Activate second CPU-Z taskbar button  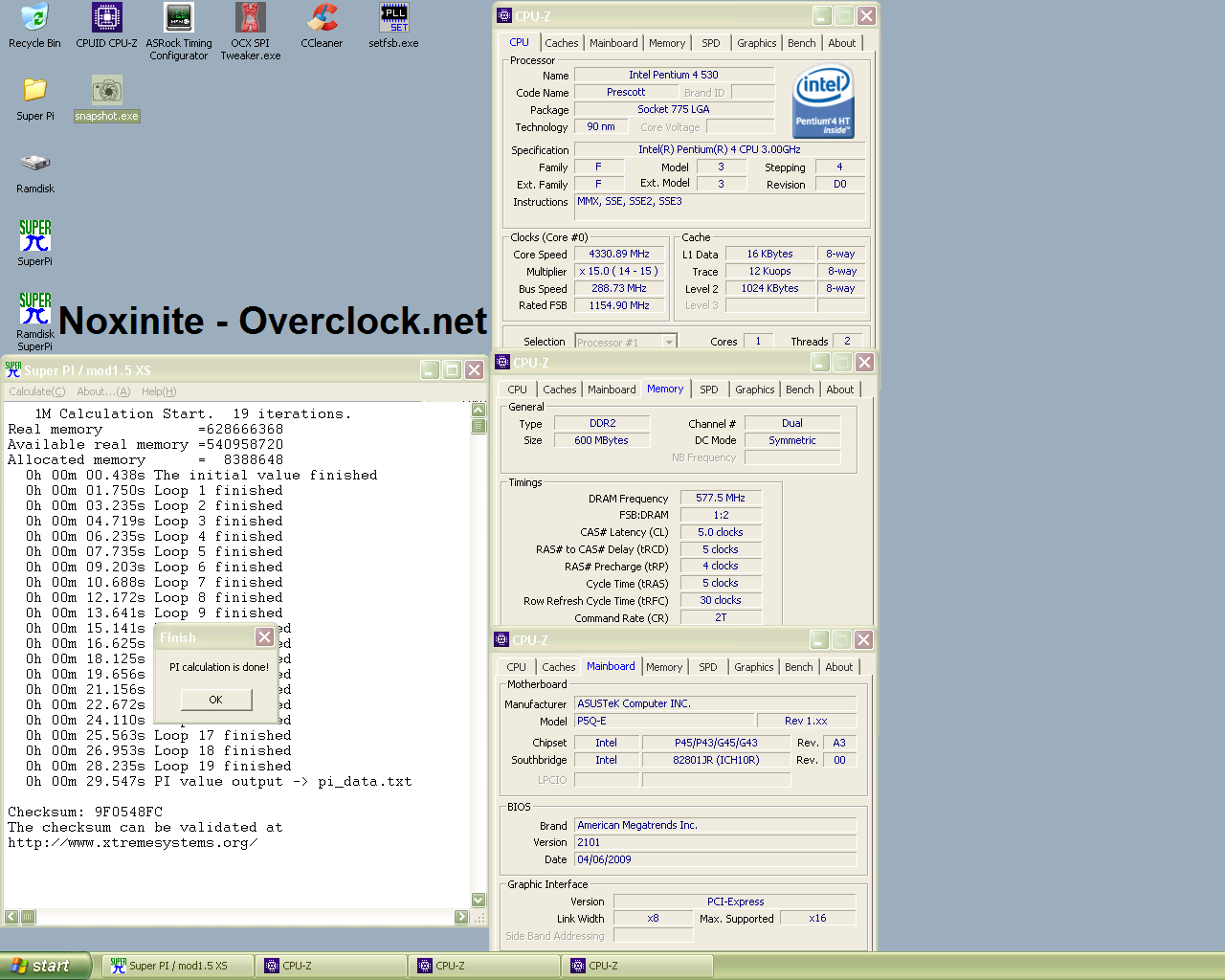[484, 966]
